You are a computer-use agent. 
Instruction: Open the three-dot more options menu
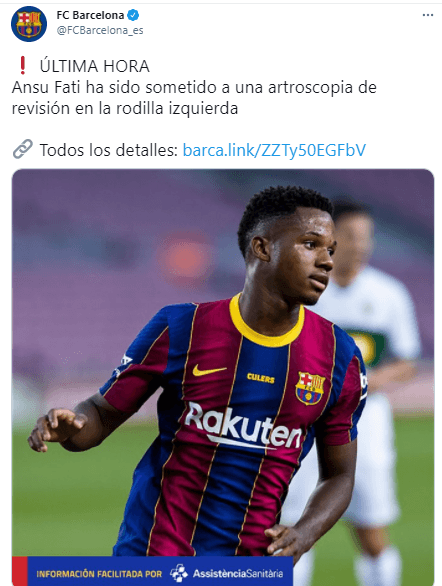[427, 15]
